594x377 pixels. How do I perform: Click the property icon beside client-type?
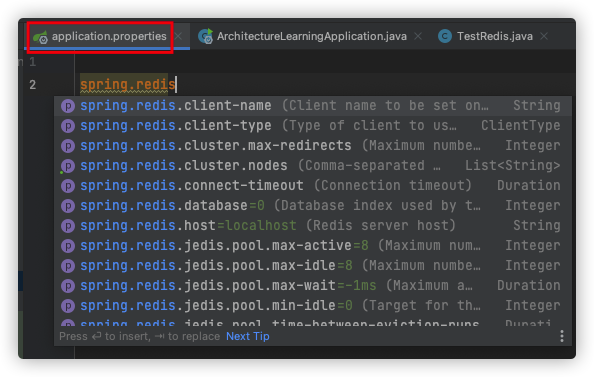[x=68, y=126]
